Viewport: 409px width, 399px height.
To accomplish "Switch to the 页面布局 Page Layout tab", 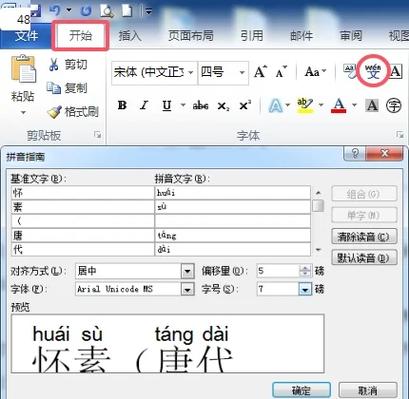I will click(191, 36).
